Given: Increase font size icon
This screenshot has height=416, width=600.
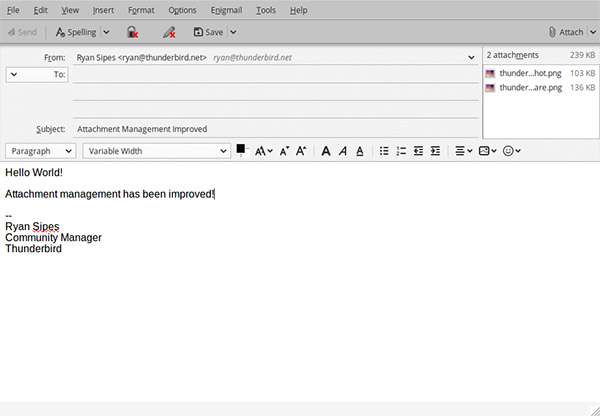Looking at the screenshot, I should point(301,151).
